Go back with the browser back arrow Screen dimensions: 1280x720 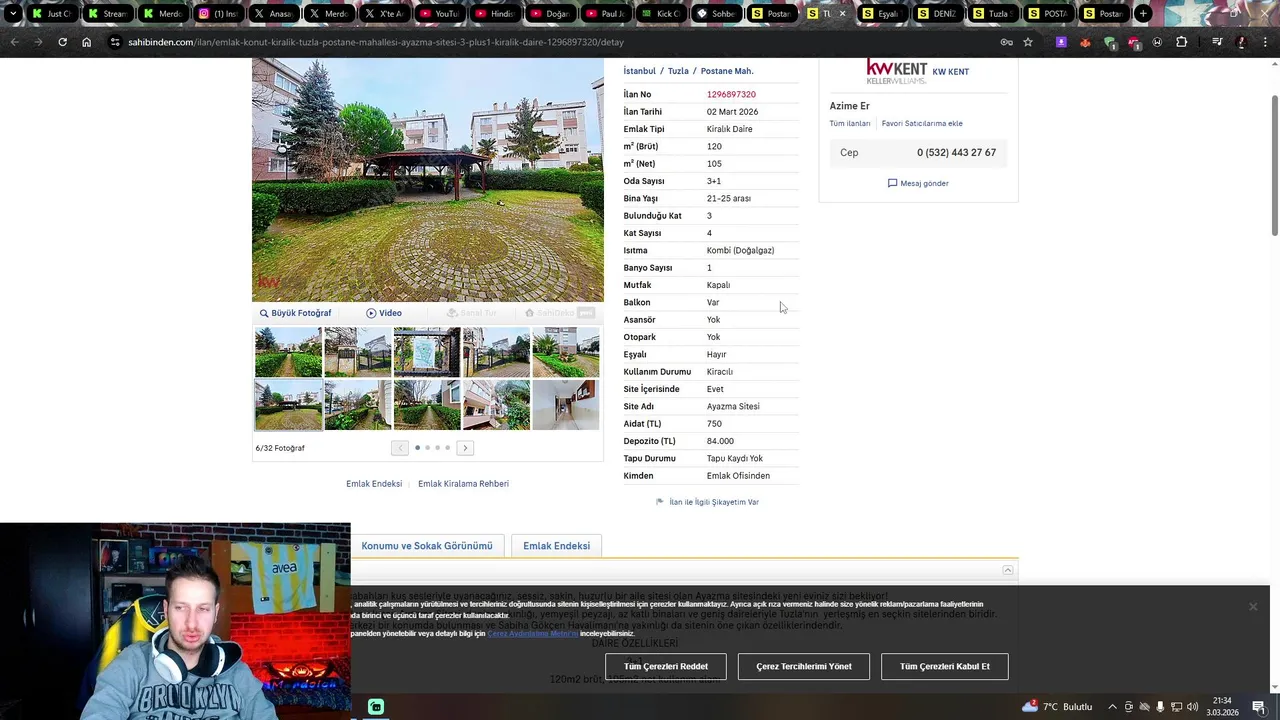point(14,42)
